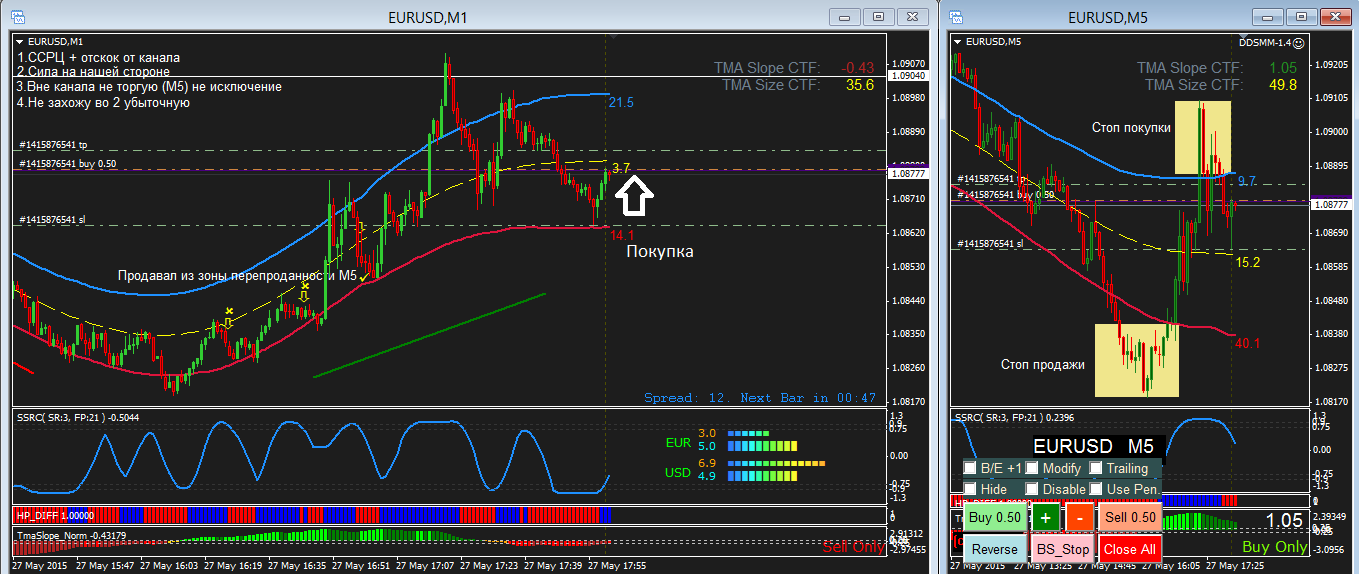Click the TMA Slope CTF label on M1 chart
This screenshot has height=574, width=1359.
tap(766, 68)
